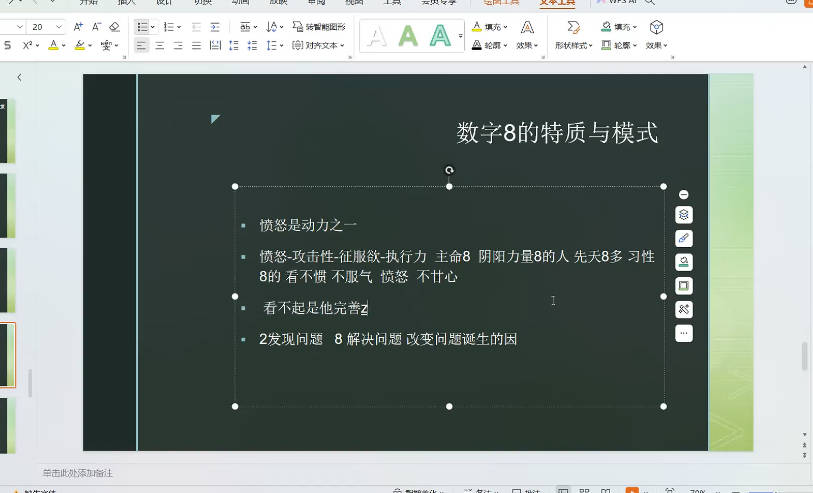Select the green outlined A text style preset
Image resolution: width=813 pixels, height=493 pixels.
point(440,37)
